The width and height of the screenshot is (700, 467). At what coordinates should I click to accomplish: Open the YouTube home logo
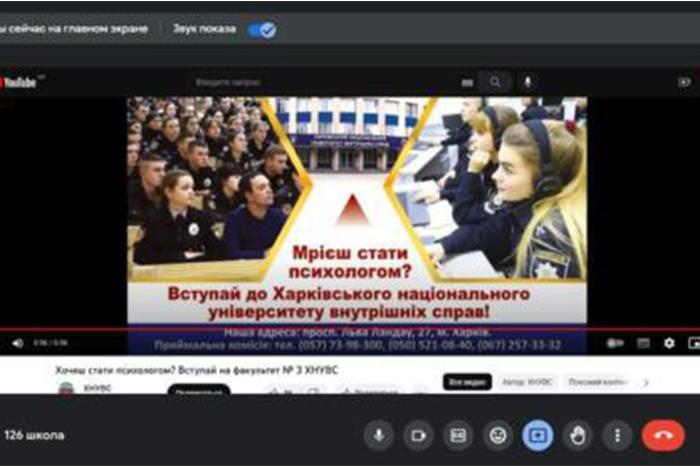point(19,83)
